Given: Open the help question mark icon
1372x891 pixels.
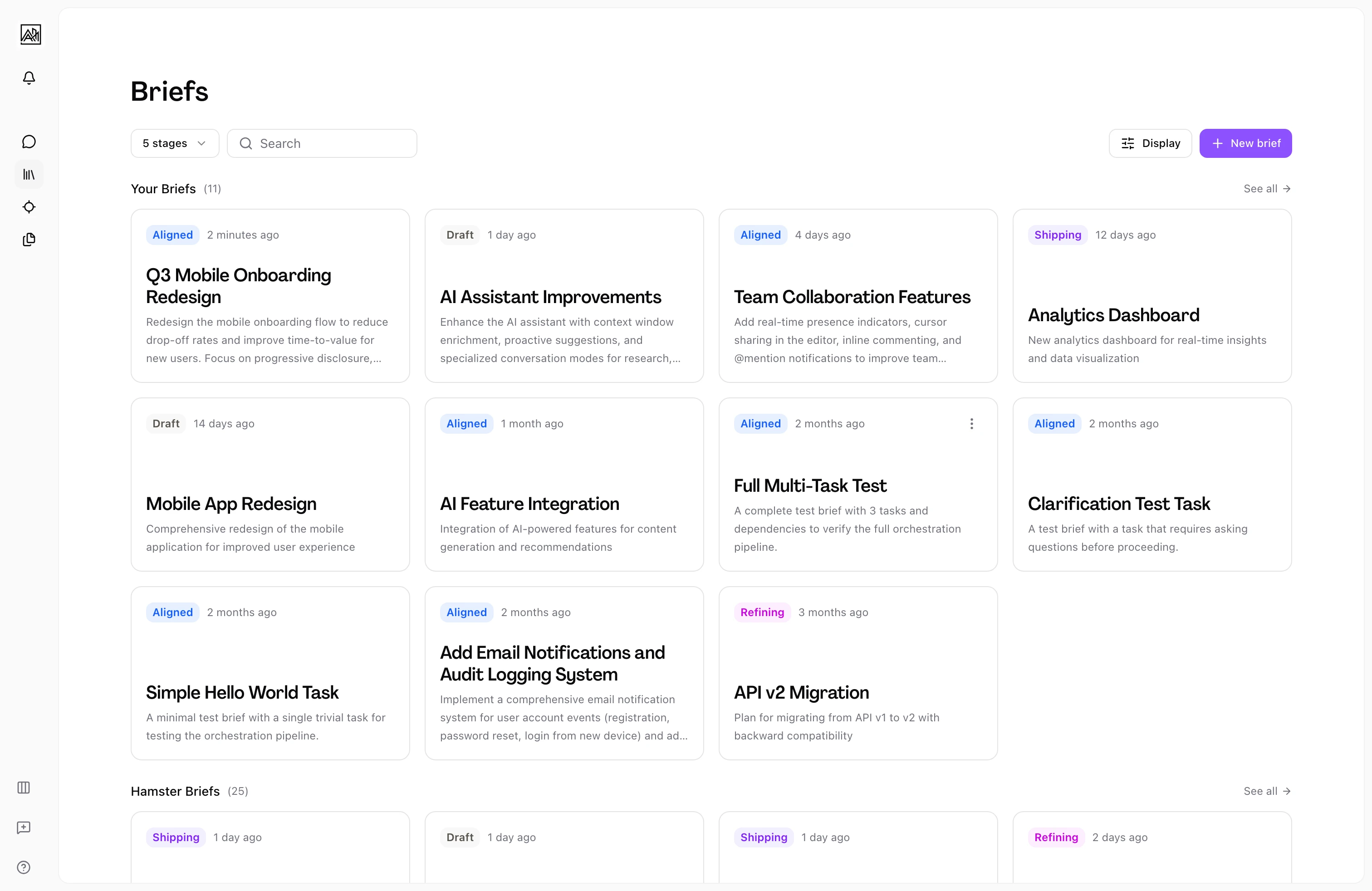Looking at the screenshot, I should 24,867.
